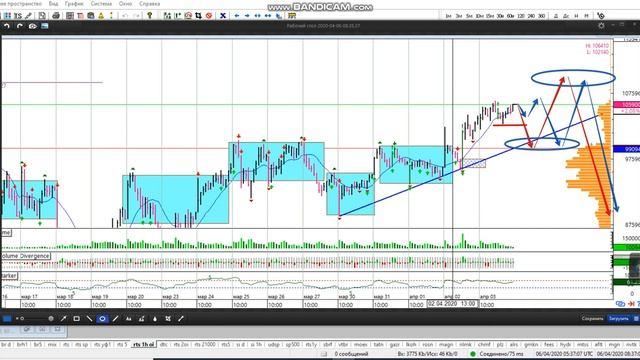Click the pen/edit icon in toolbar
Image resolution: width=640 pixels, height=360 pixels.
[28, 16]
